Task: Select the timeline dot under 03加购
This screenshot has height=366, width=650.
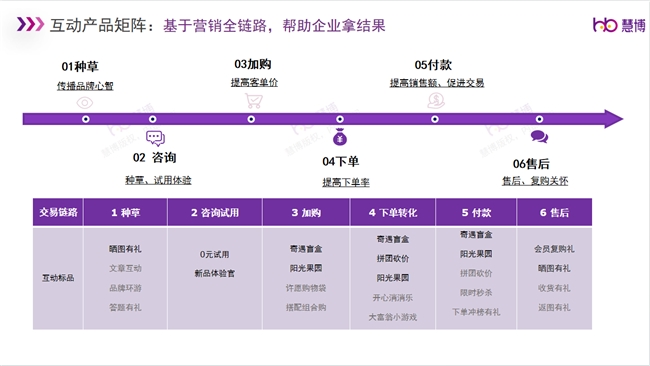Action: point(251,119)
